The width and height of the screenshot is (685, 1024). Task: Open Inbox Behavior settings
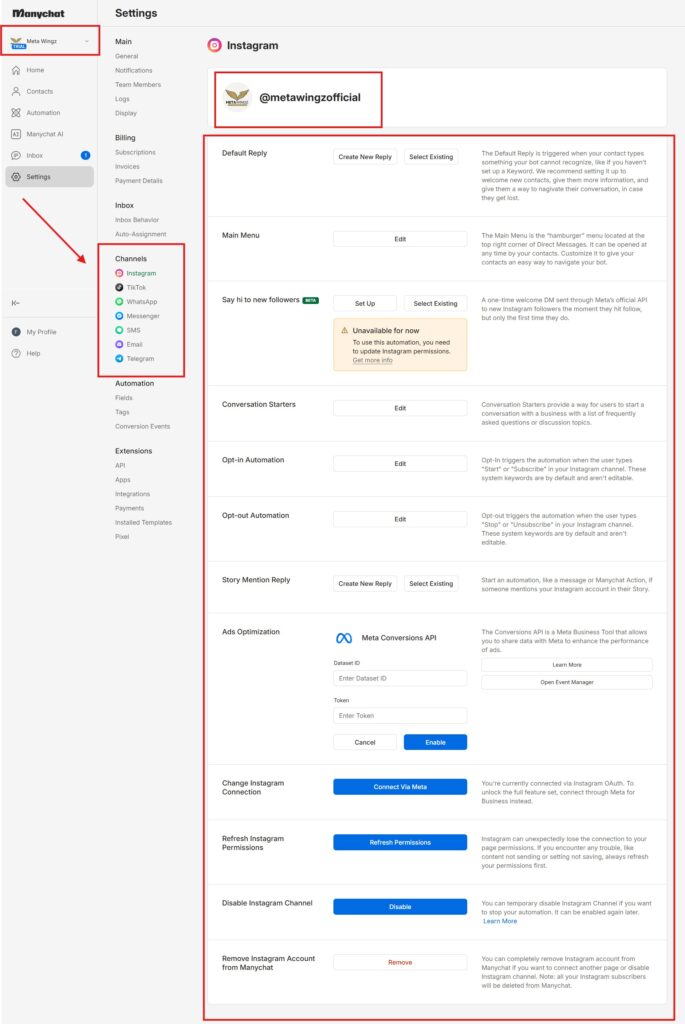pos(137,220)
